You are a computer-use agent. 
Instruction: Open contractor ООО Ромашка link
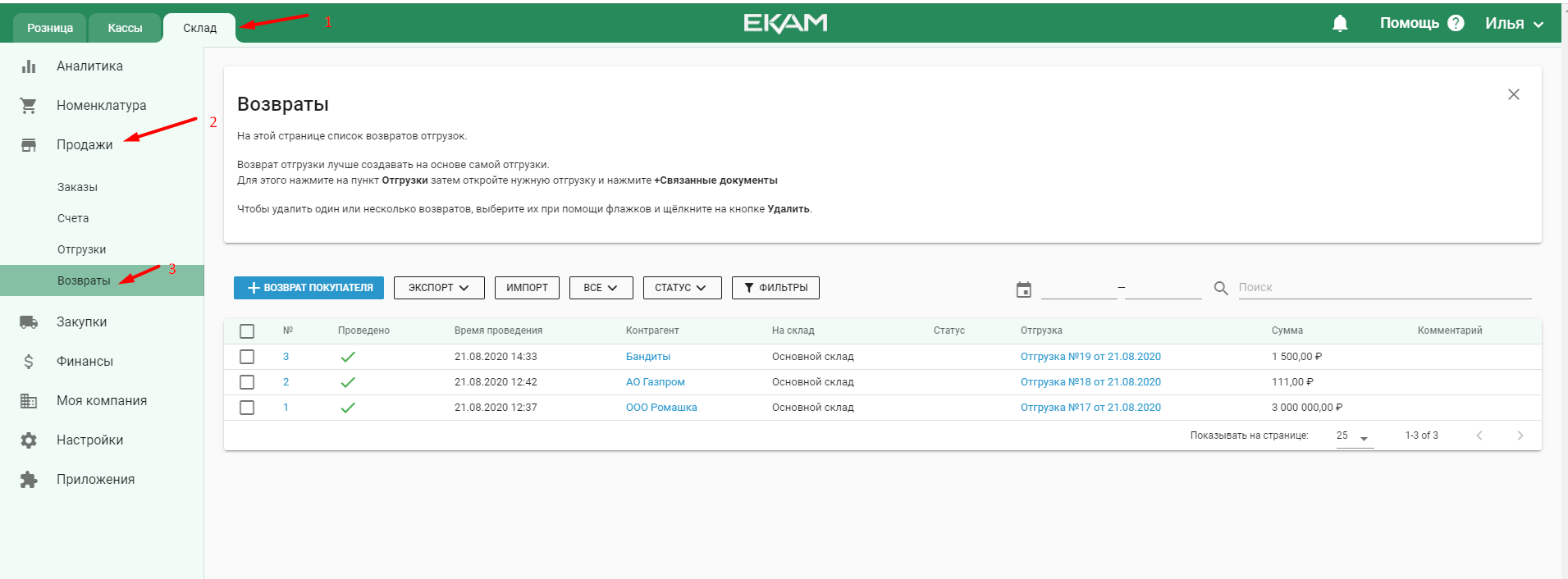661,408
